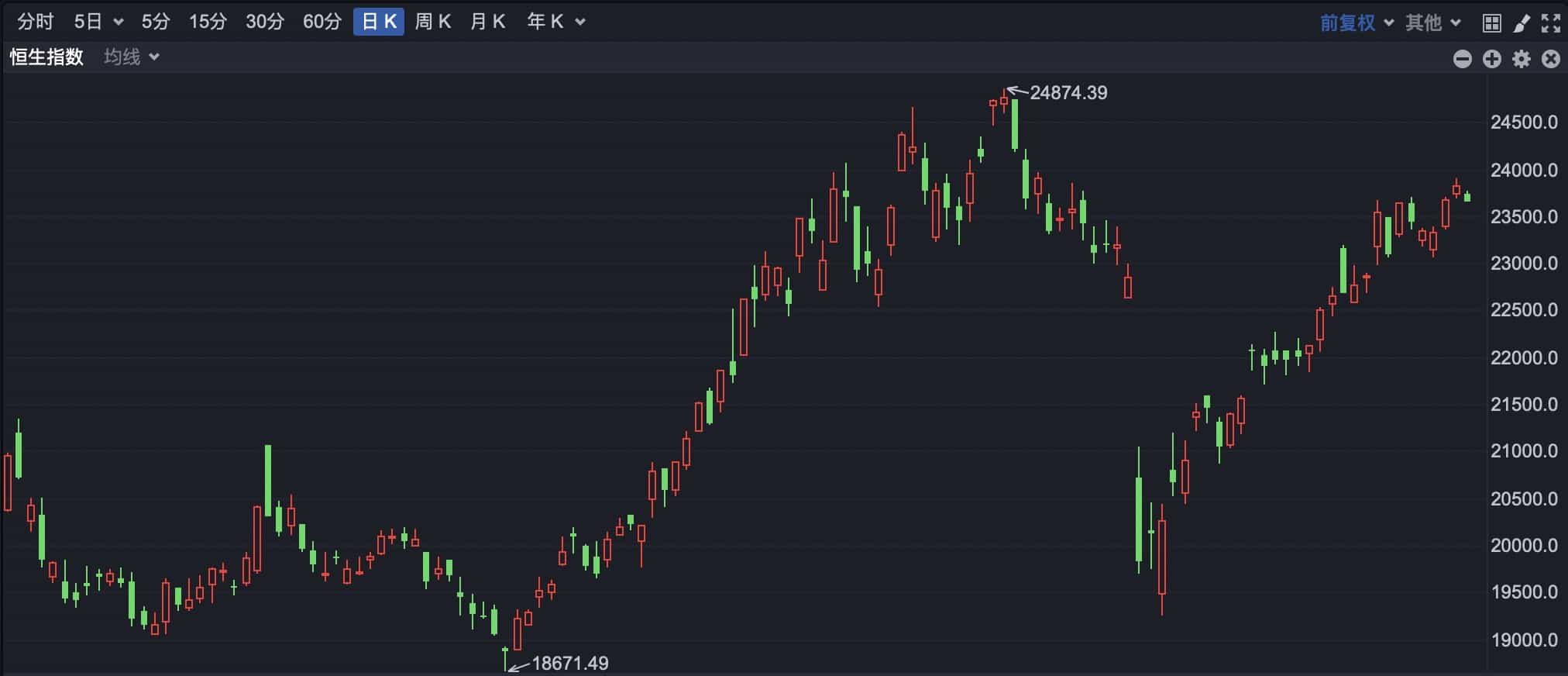Screen dimensions: 1568x676
Task: Select the drawing brush tool
Action: [x=1522, y=23]
